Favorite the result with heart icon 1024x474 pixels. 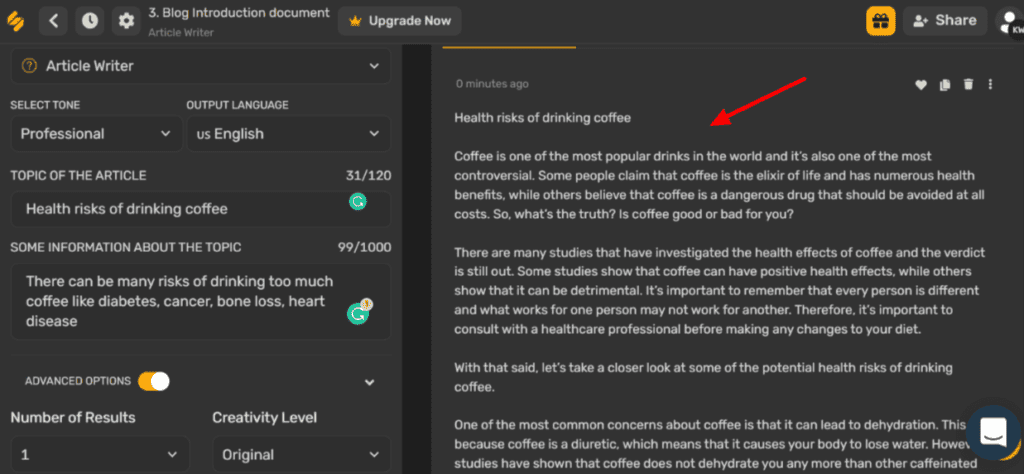coord(921,85)
